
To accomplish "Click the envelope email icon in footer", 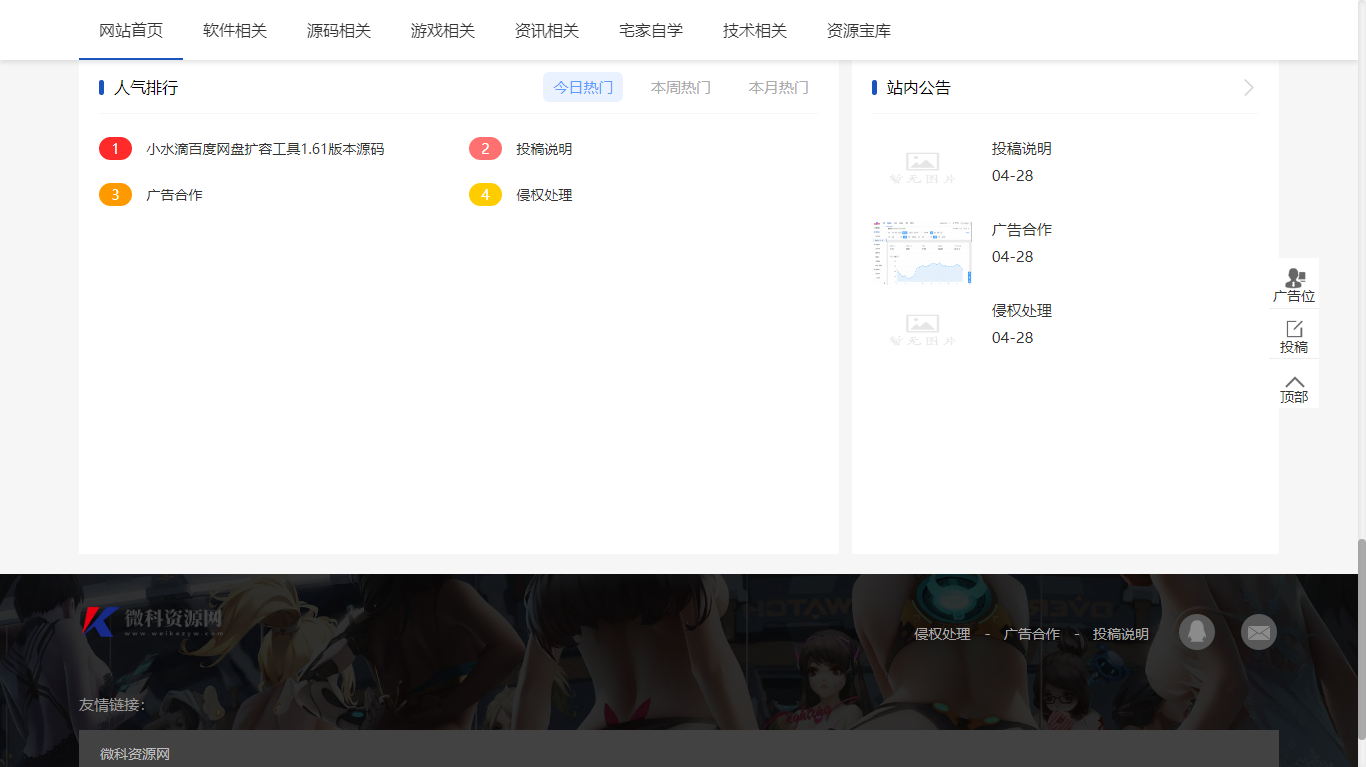I will click(1258, 631).
